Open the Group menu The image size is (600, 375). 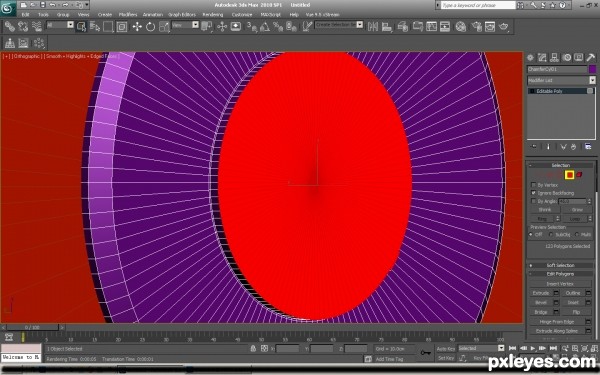(63, 15)
